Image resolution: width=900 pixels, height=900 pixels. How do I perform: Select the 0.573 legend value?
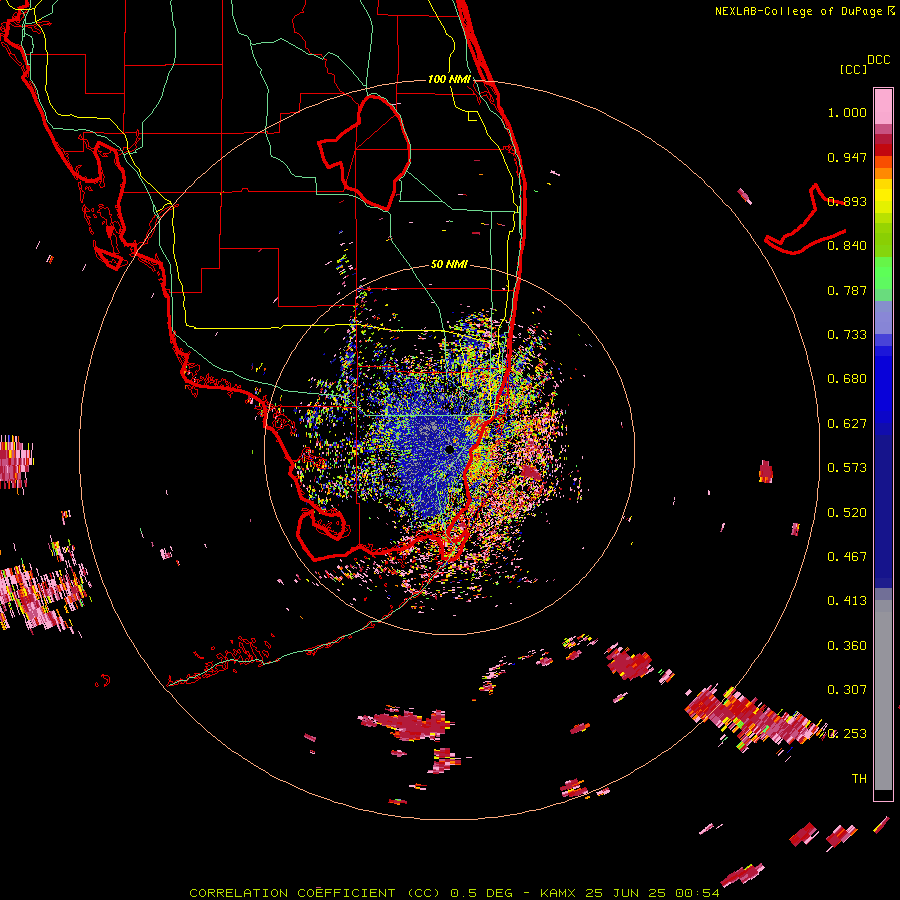click(x=847, y=468)
